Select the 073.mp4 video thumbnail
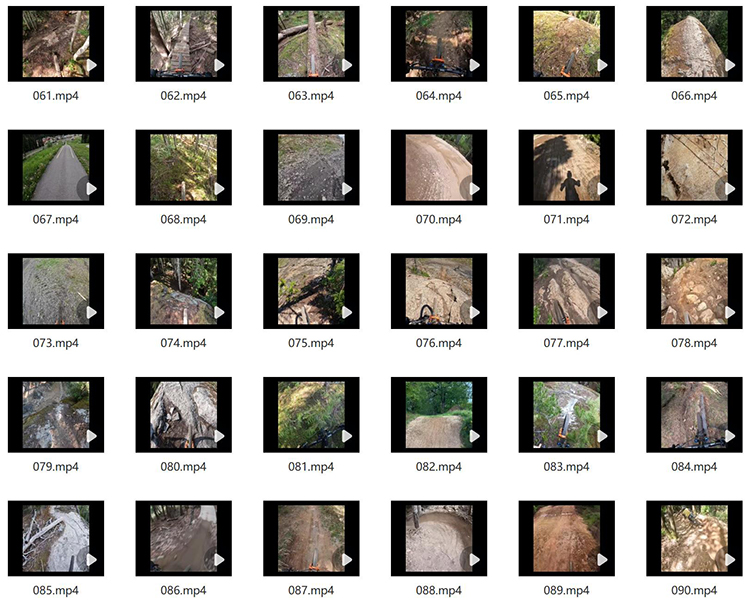 [x=56, y=291]
